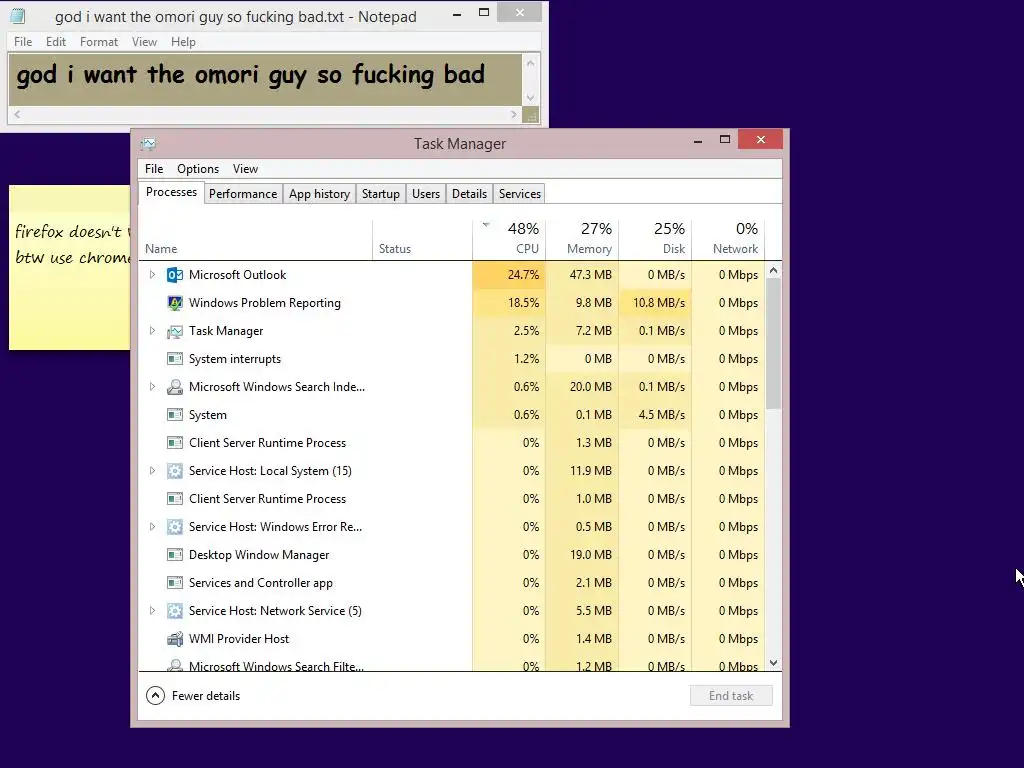Sort processes by the Network column header

coord(728,240)
